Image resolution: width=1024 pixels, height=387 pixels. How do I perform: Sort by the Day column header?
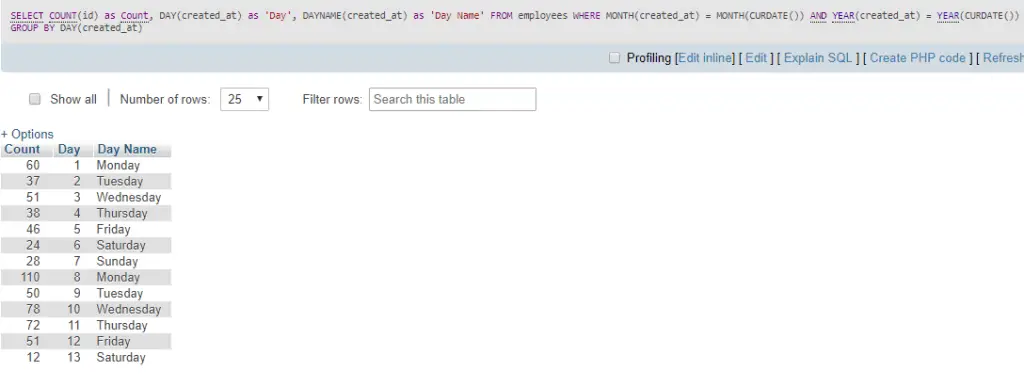(x=69, y=149)
